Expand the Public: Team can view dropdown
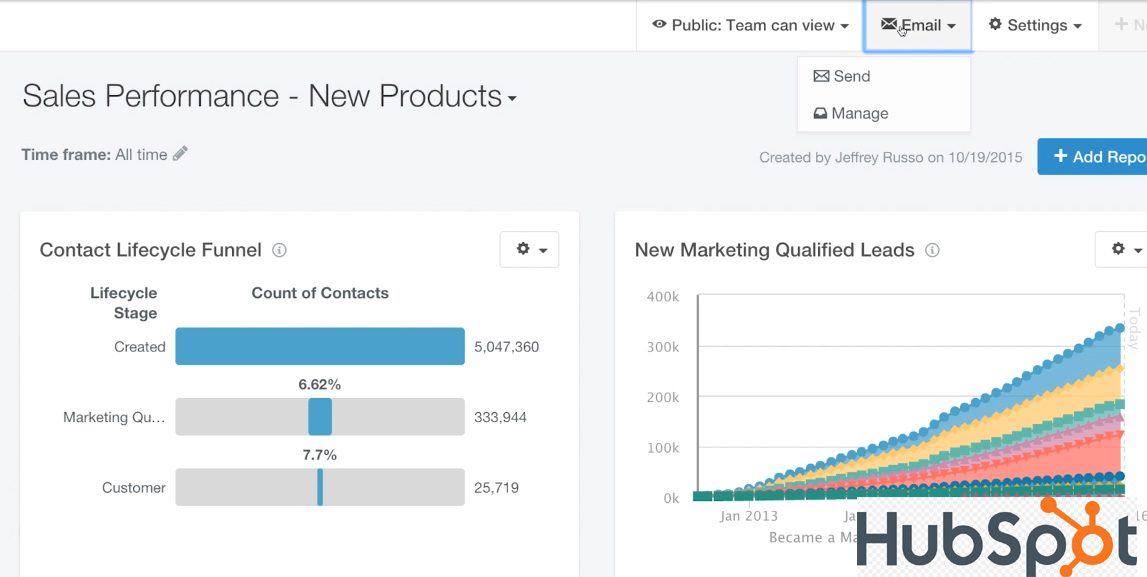1147x577 pixels. (844, 25)
